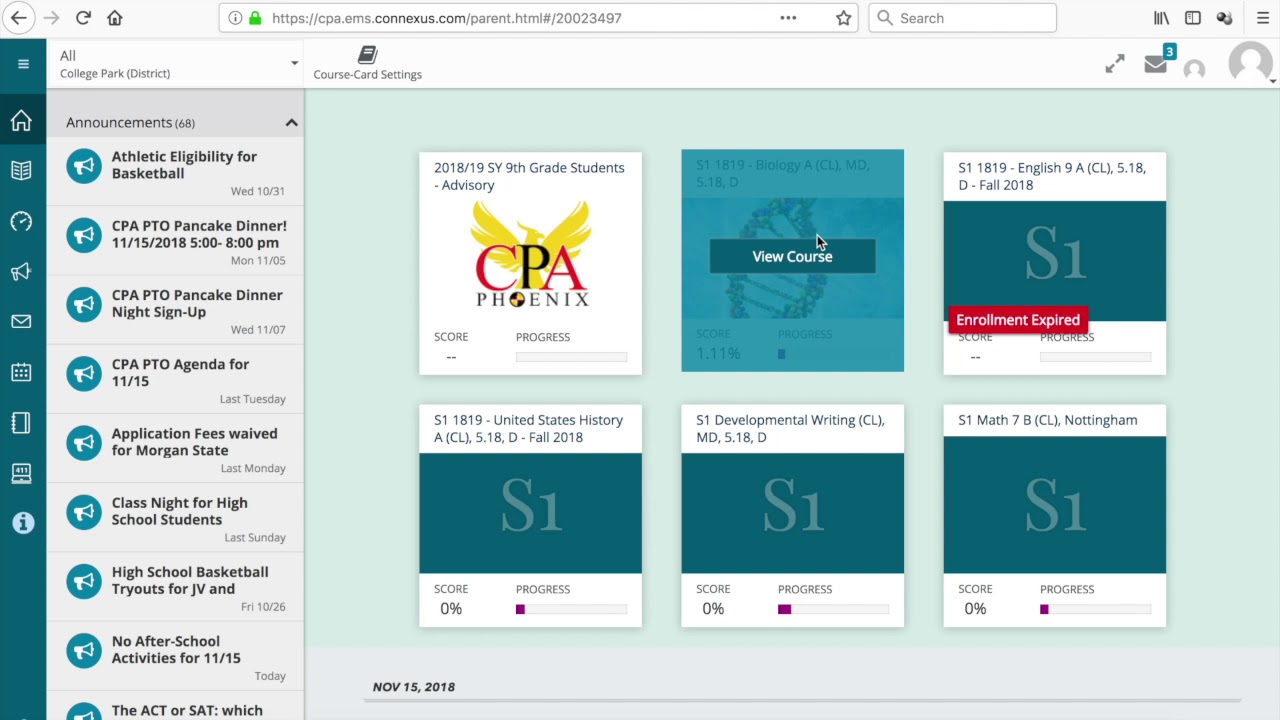Image resolution: width=1280 pixels, height=720 pixels.
Task: Open Course-Card Settings
Action: pos(367,64)
